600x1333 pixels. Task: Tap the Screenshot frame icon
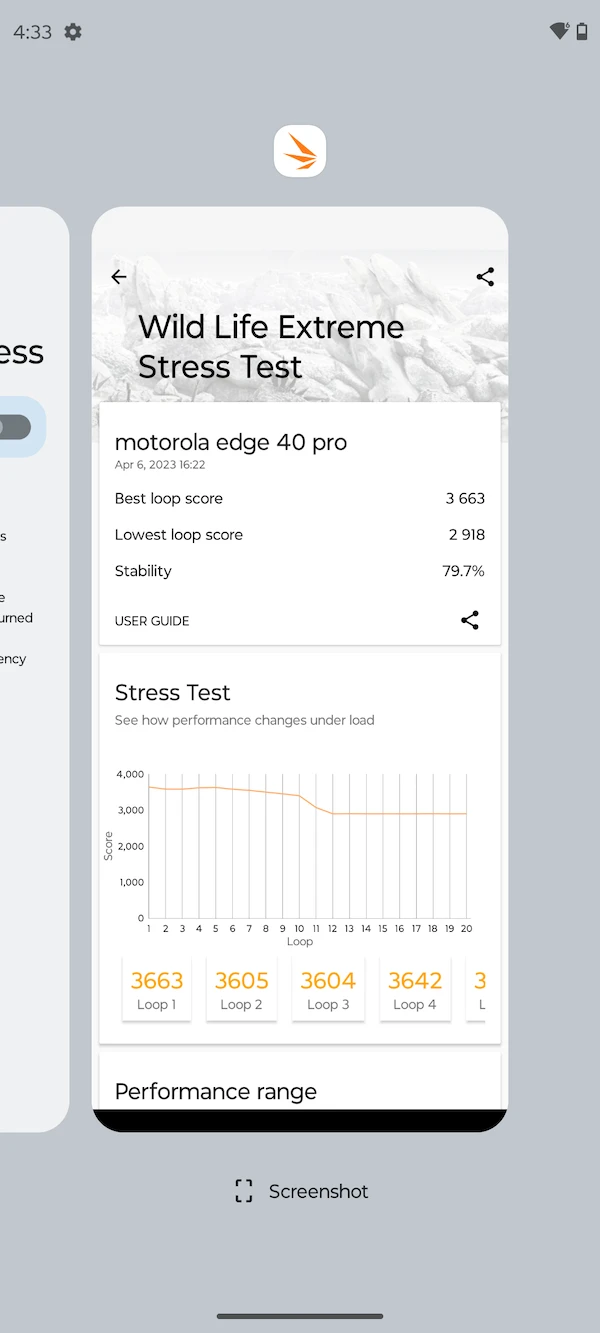click(x=244, y=1191)
